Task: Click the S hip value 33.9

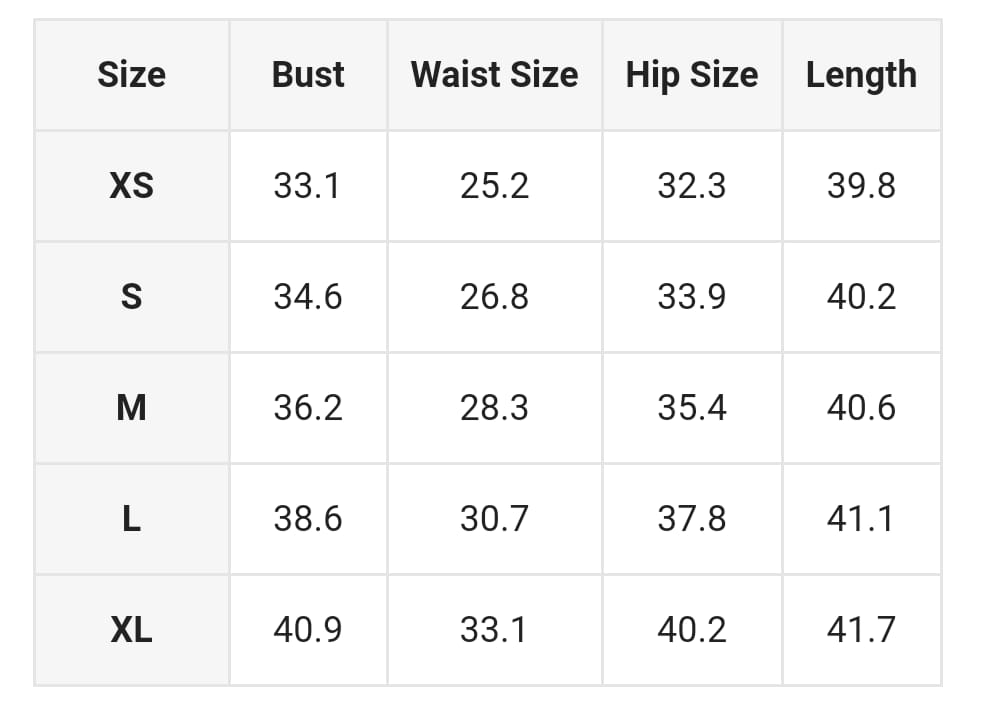Action: 692,297
